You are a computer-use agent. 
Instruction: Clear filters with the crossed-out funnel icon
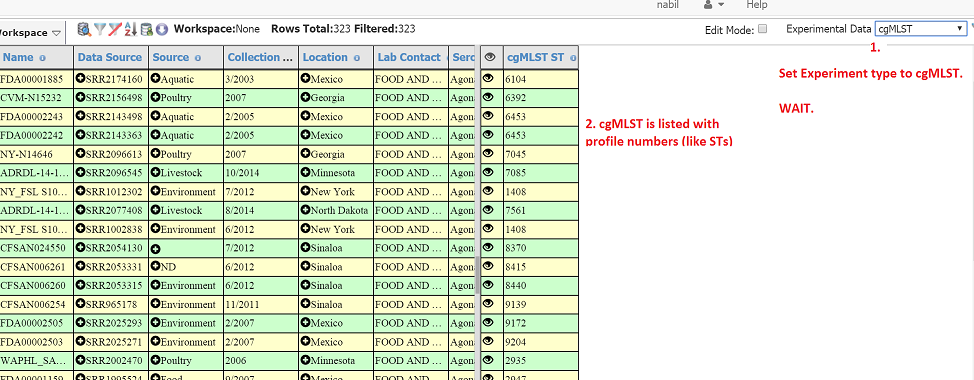point(115,29)
